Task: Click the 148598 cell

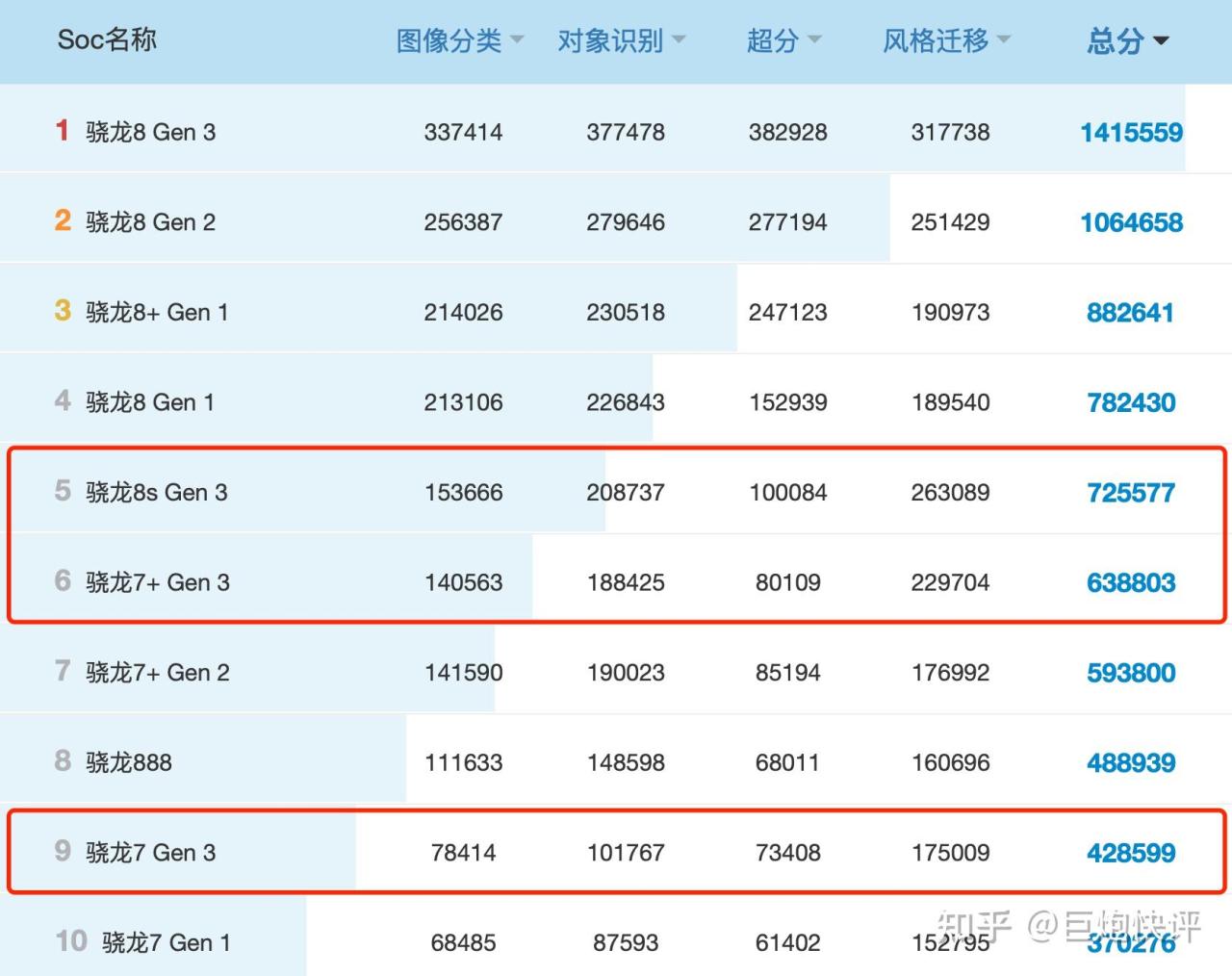Action: [x=626, y=762]
